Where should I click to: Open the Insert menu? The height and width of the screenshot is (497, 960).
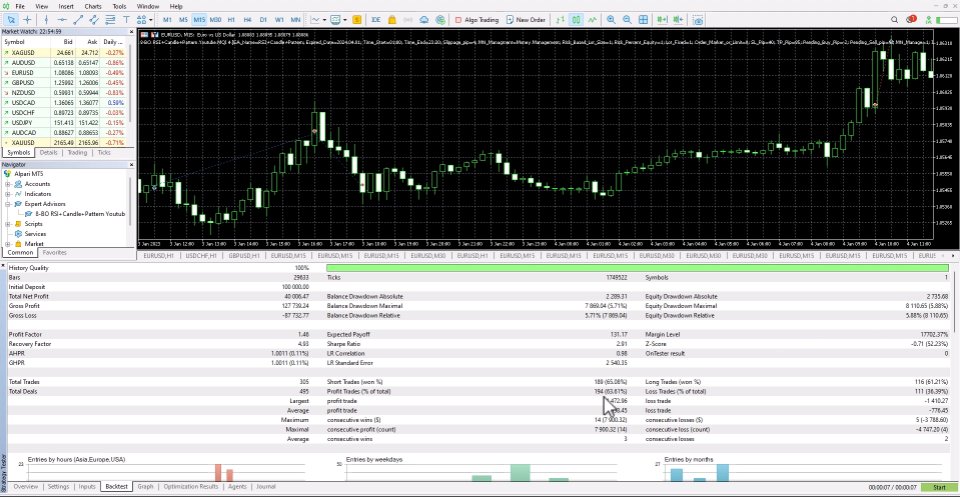tap(66, 6)
